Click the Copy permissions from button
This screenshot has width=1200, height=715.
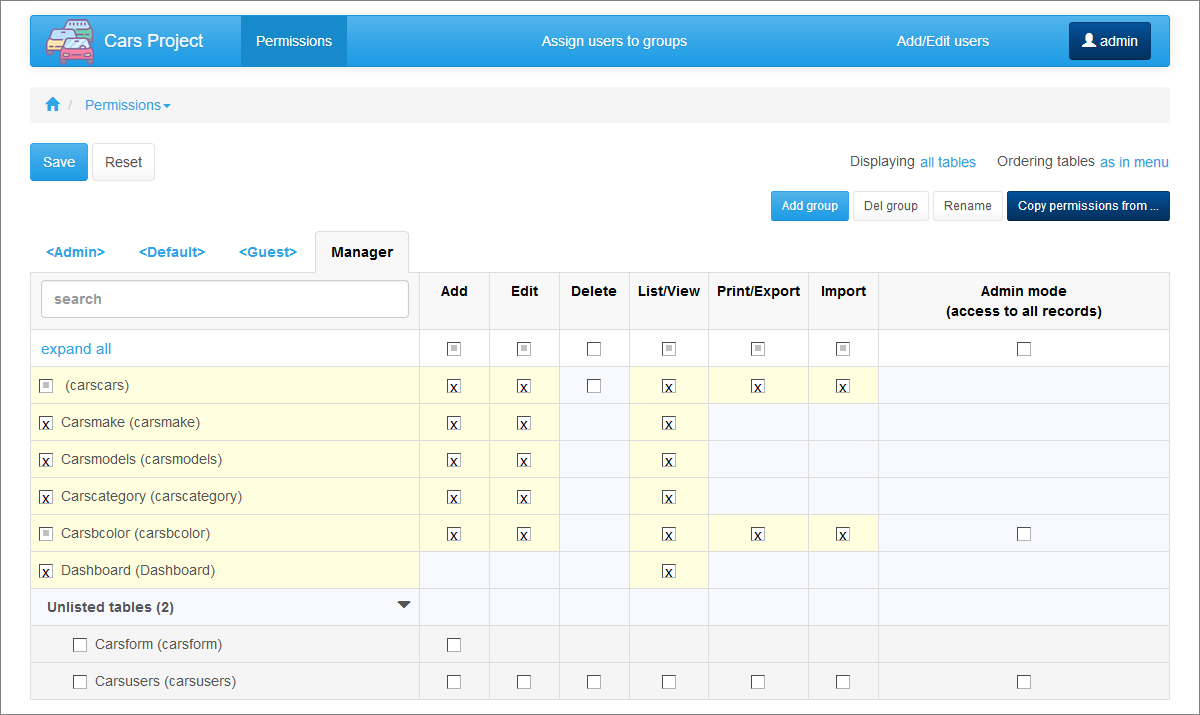pos(1088,205)
